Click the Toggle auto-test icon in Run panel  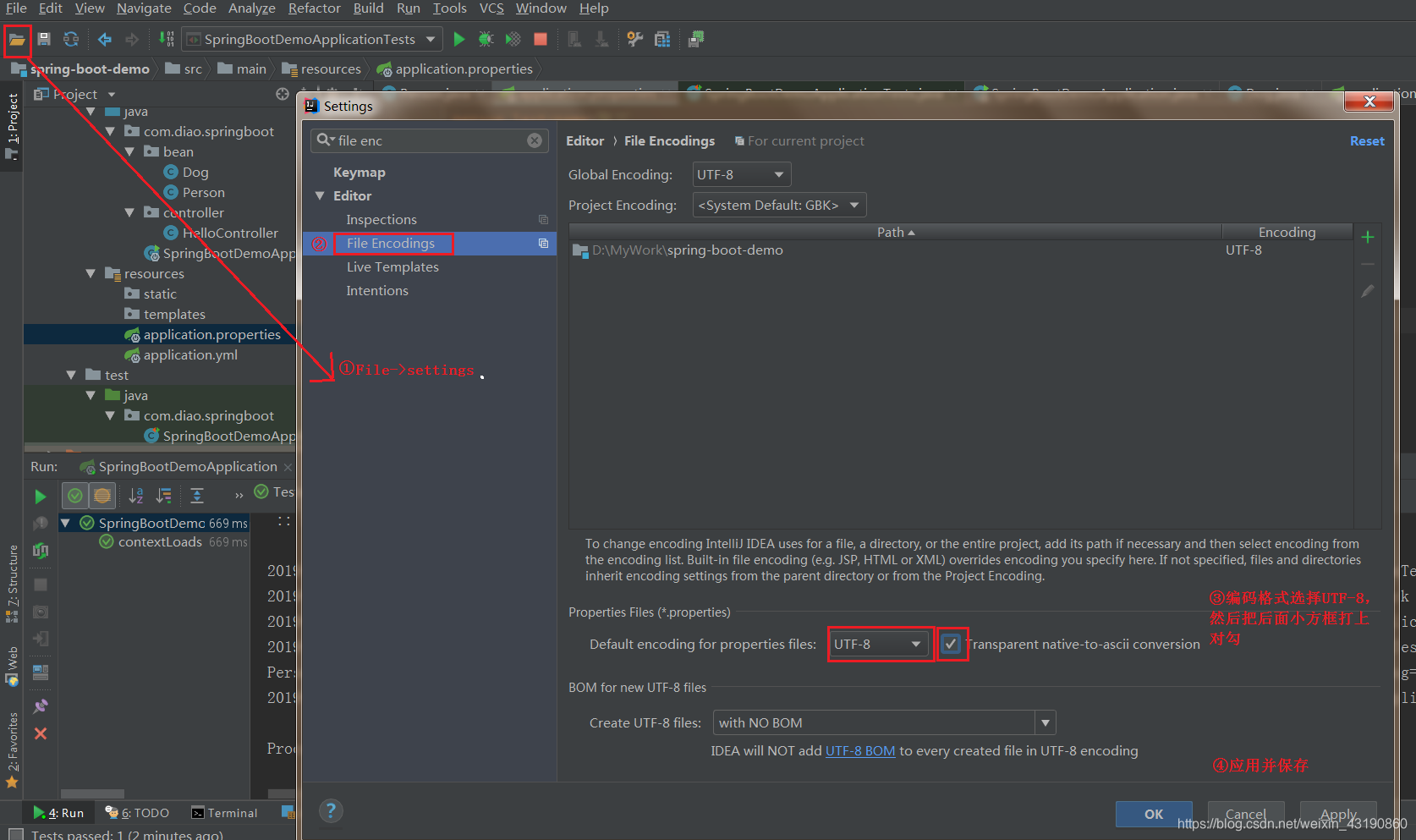pos(40,551)
